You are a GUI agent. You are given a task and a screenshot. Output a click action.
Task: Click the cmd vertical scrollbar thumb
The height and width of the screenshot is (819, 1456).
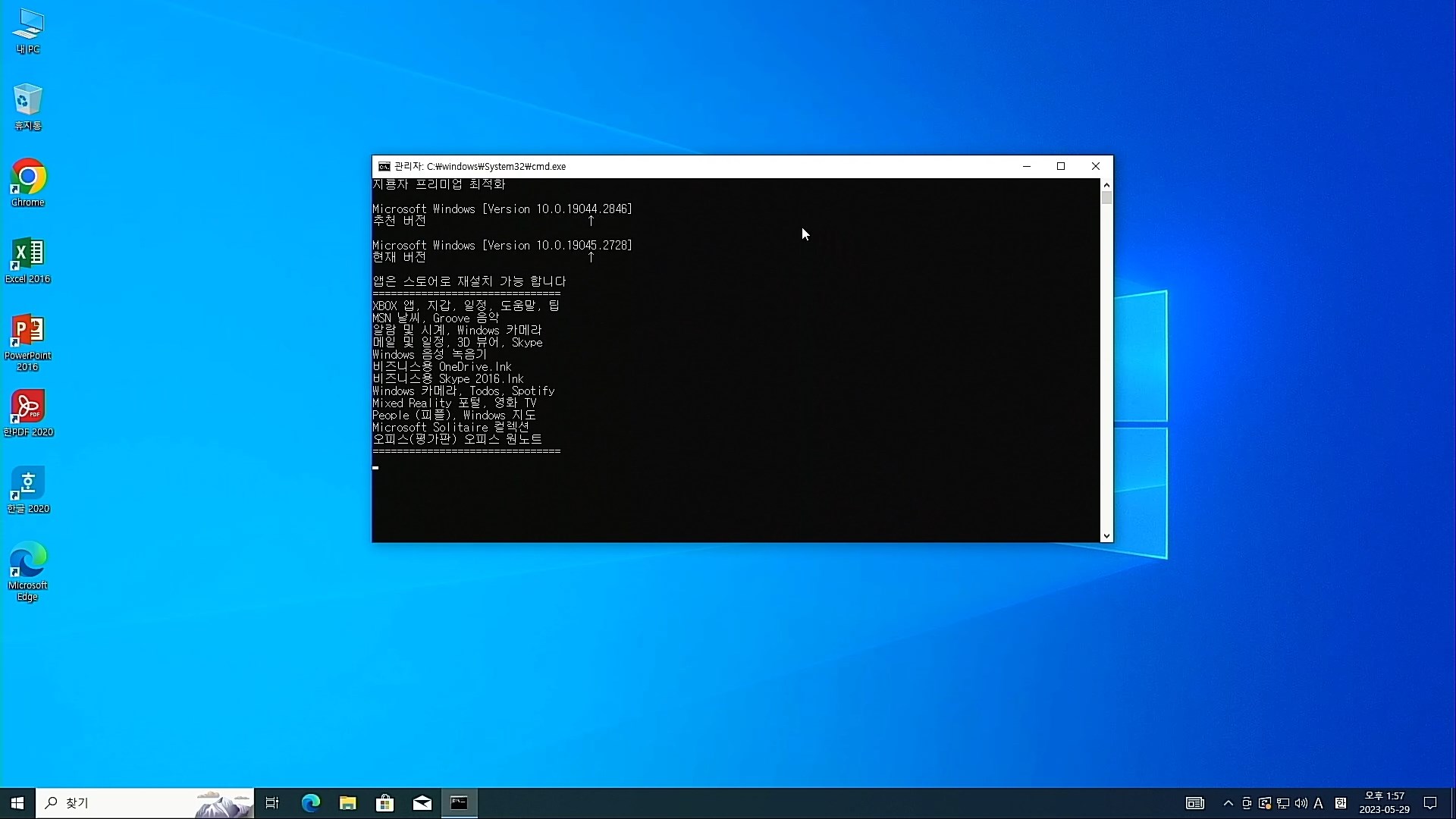tap(1106, 198)
